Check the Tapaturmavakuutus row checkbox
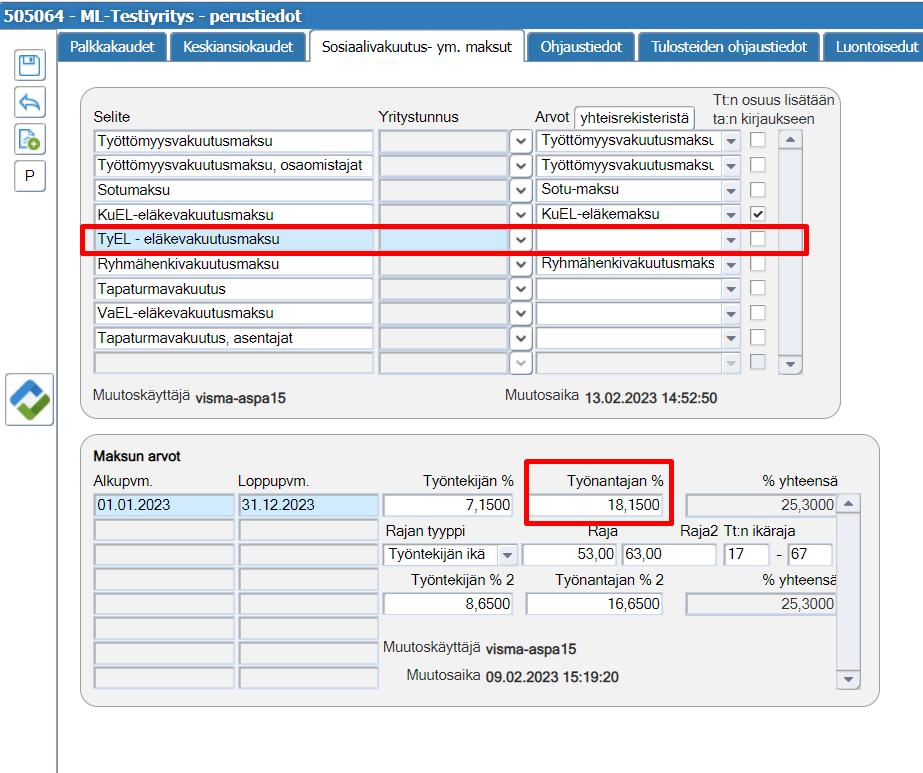This screenshot has width=923, height=773. (758, 288)
